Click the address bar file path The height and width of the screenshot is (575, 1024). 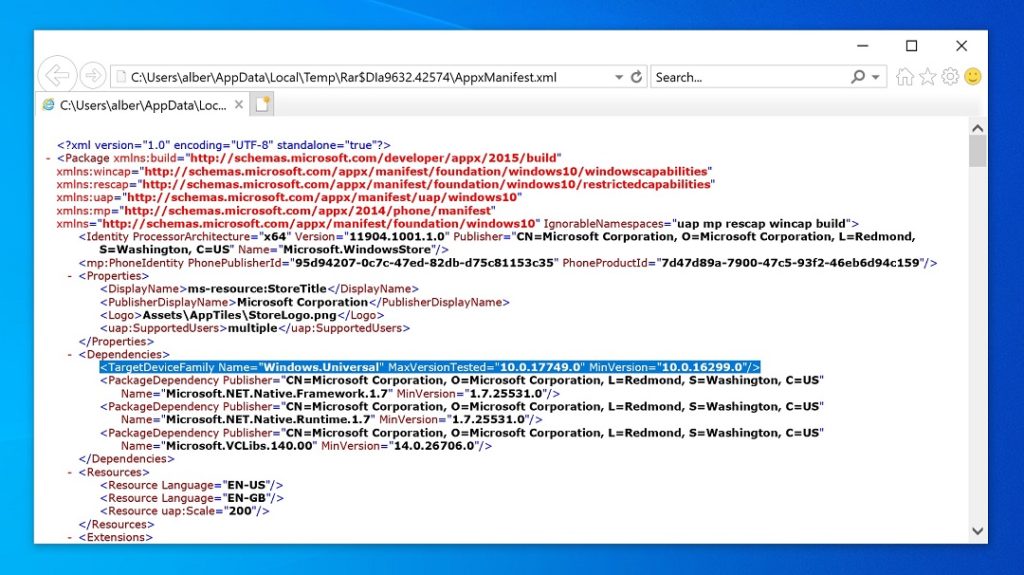[345, 77]
